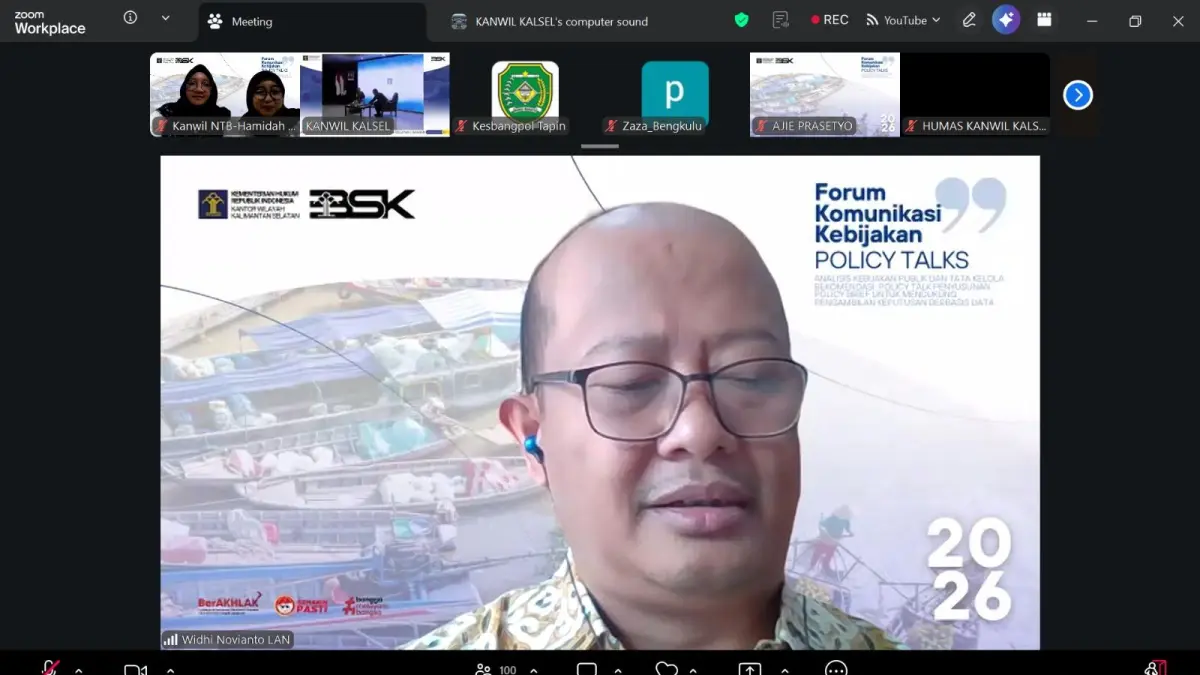
Task: Toggle the video camera button
Action: (135, 669)
